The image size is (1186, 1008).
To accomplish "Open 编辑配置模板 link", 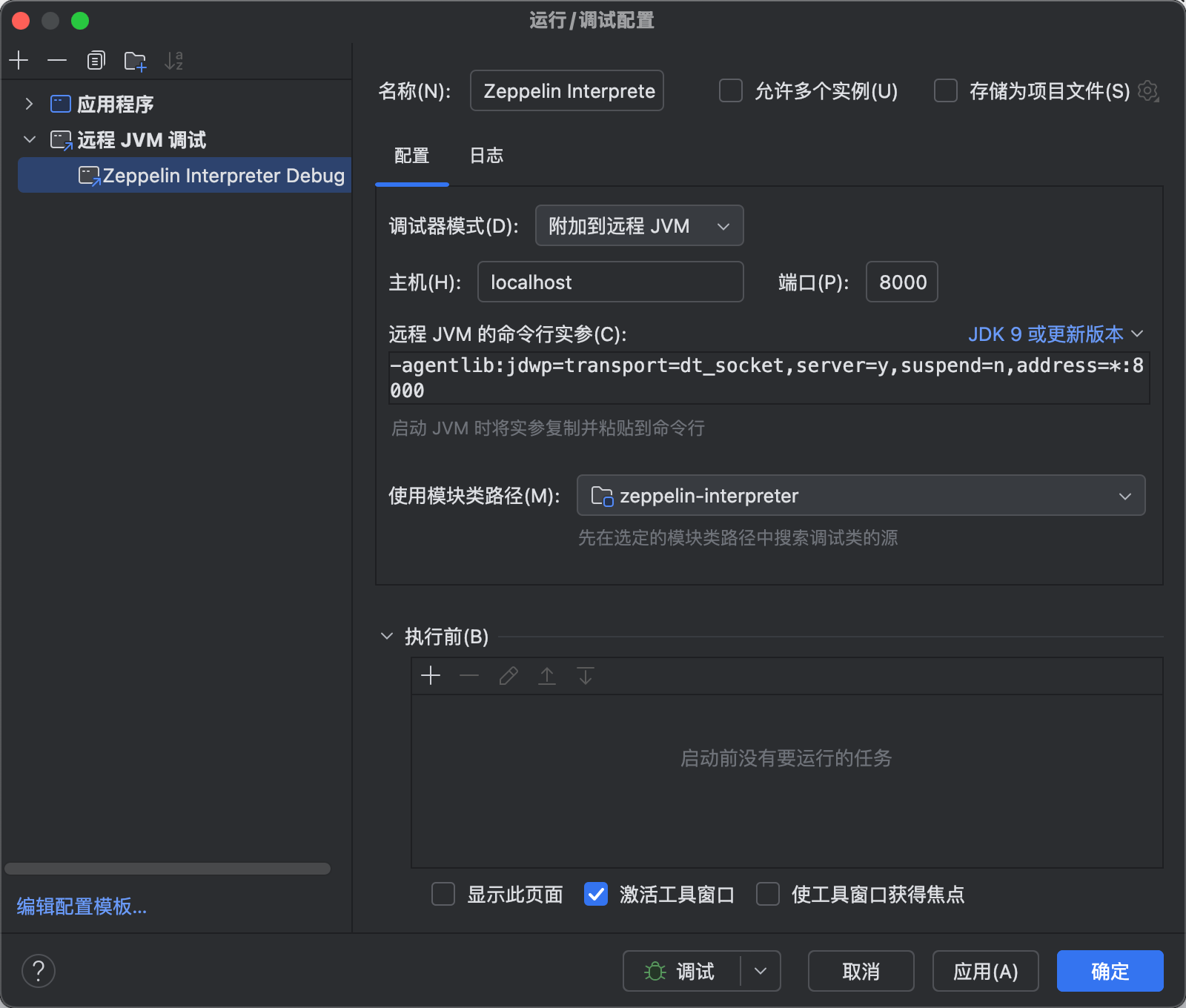I will point(82,906).
